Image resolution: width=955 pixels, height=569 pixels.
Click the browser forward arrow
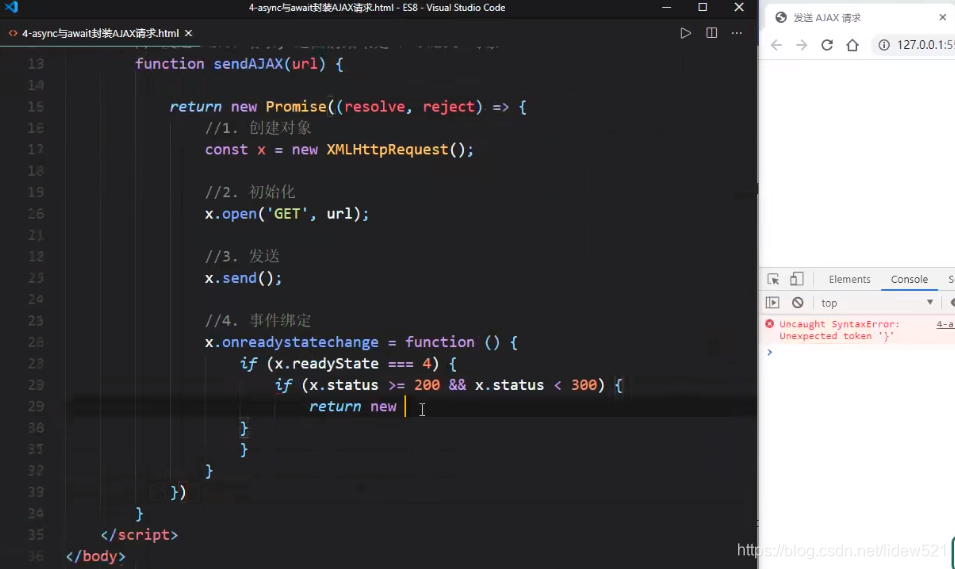coord(802,45)
